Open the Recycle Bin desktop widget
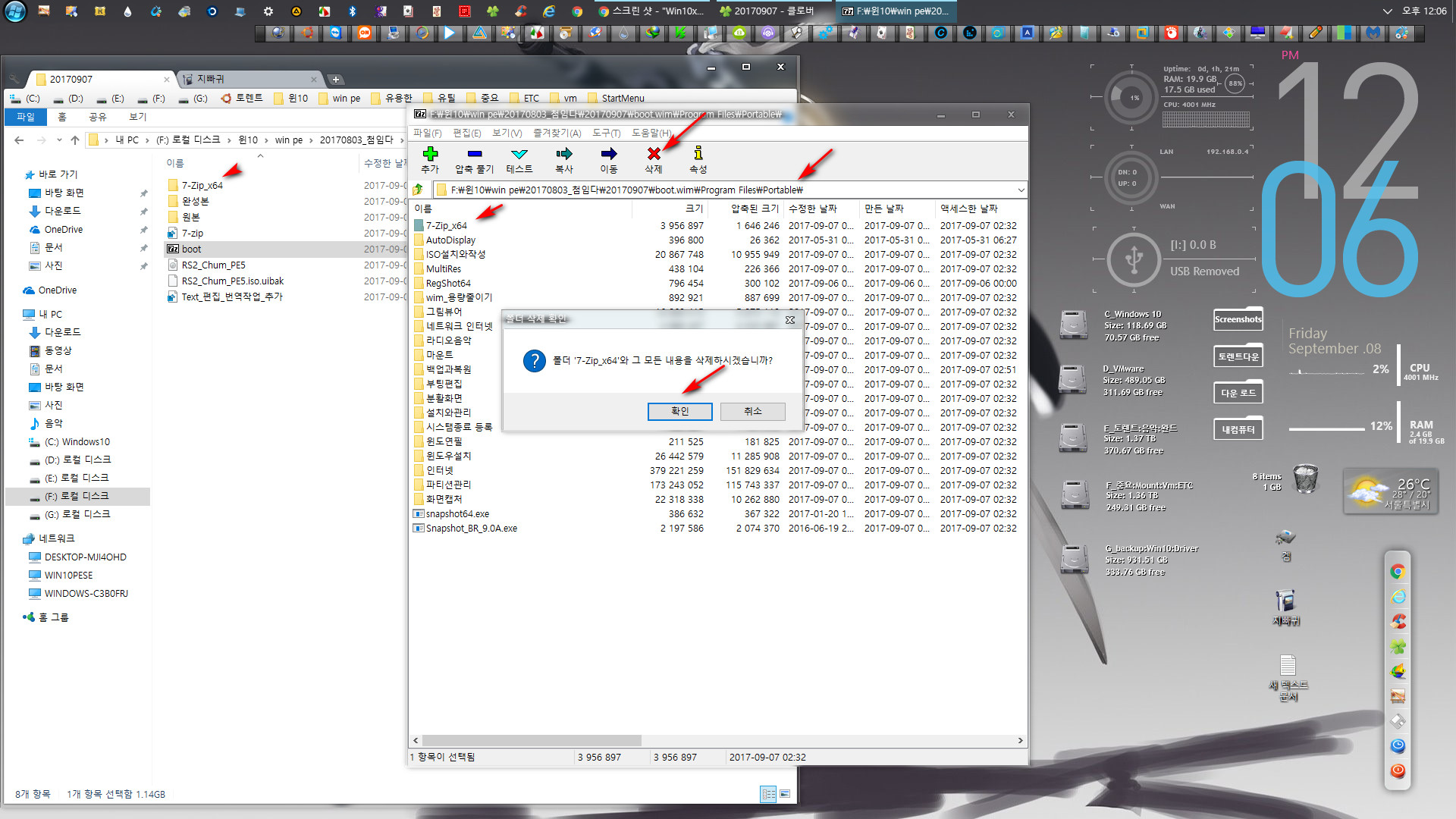The image size is (1456, 819). tap(1305, 479)
